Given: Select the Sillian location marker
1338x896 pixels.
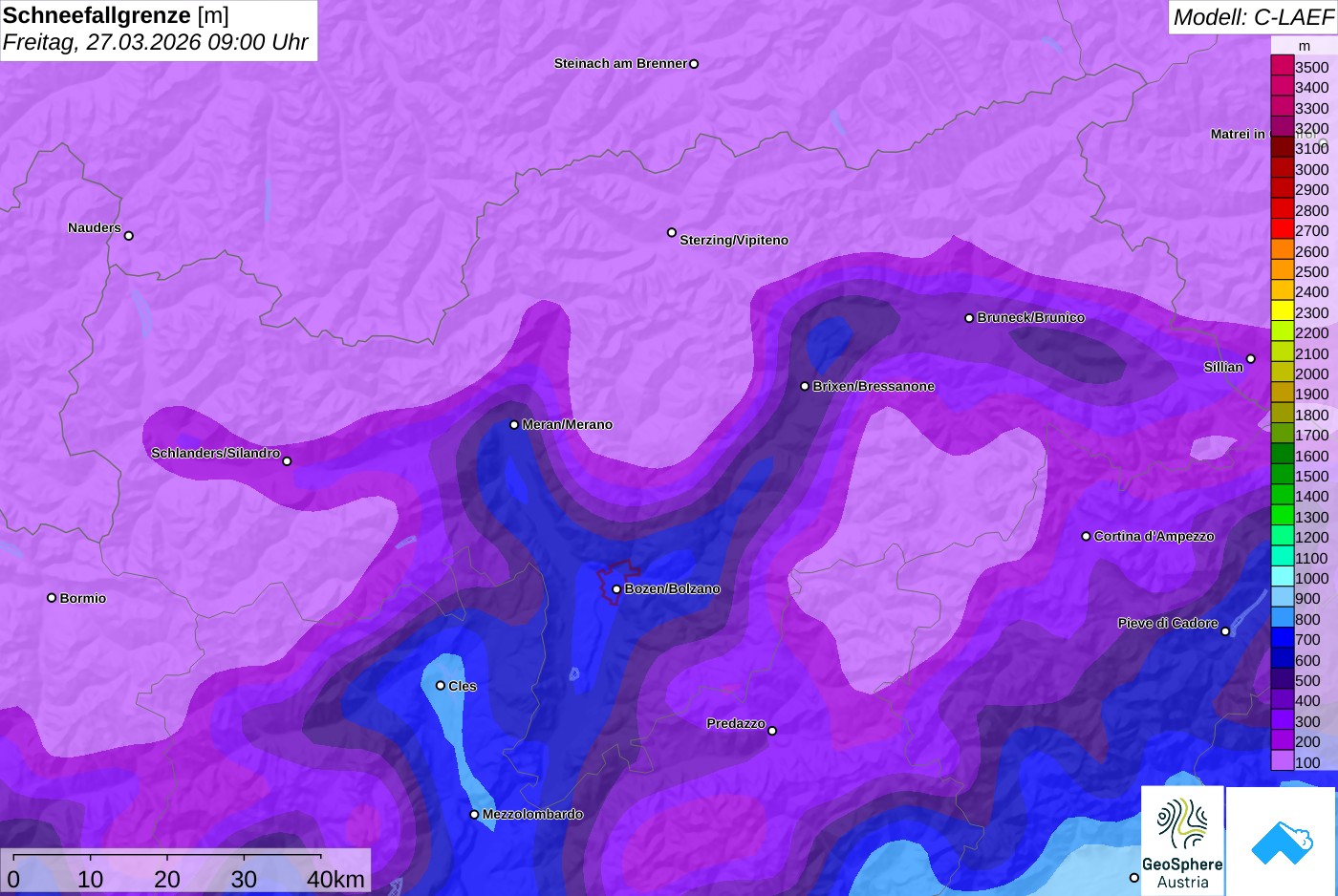Looking at the screenshot, I should [x=1251, y=359].
